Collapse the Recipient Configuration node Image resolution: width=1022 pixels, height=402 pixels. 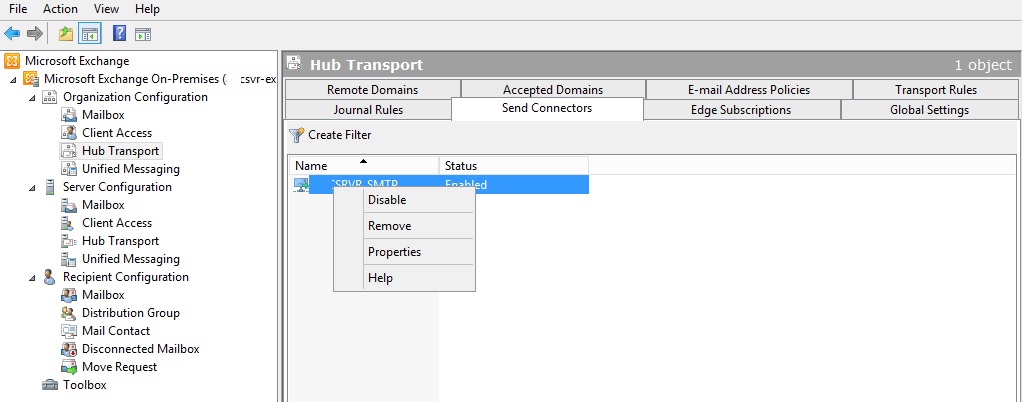point(33,278)
